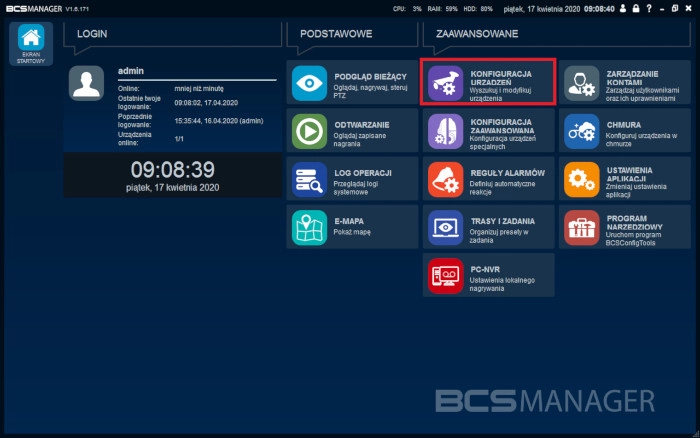Click 'Oglądaj zapisane nagrania' description

tap(360, 140)
